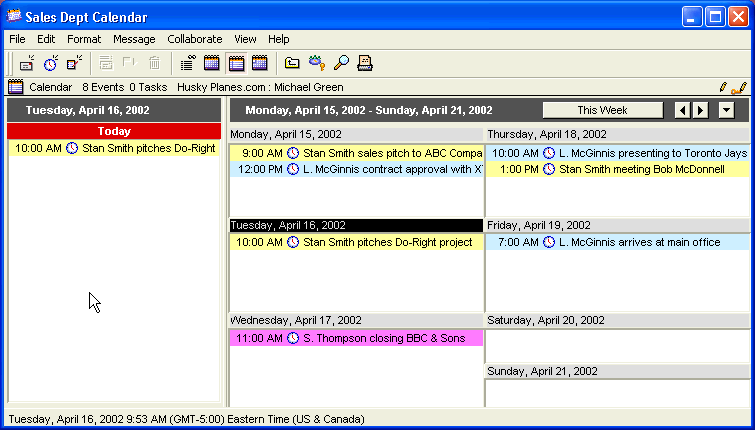Viewport: 755px width, 430px height.
Task: Click the New Event clock toolbar icon
Action: [x=51, y=63]
